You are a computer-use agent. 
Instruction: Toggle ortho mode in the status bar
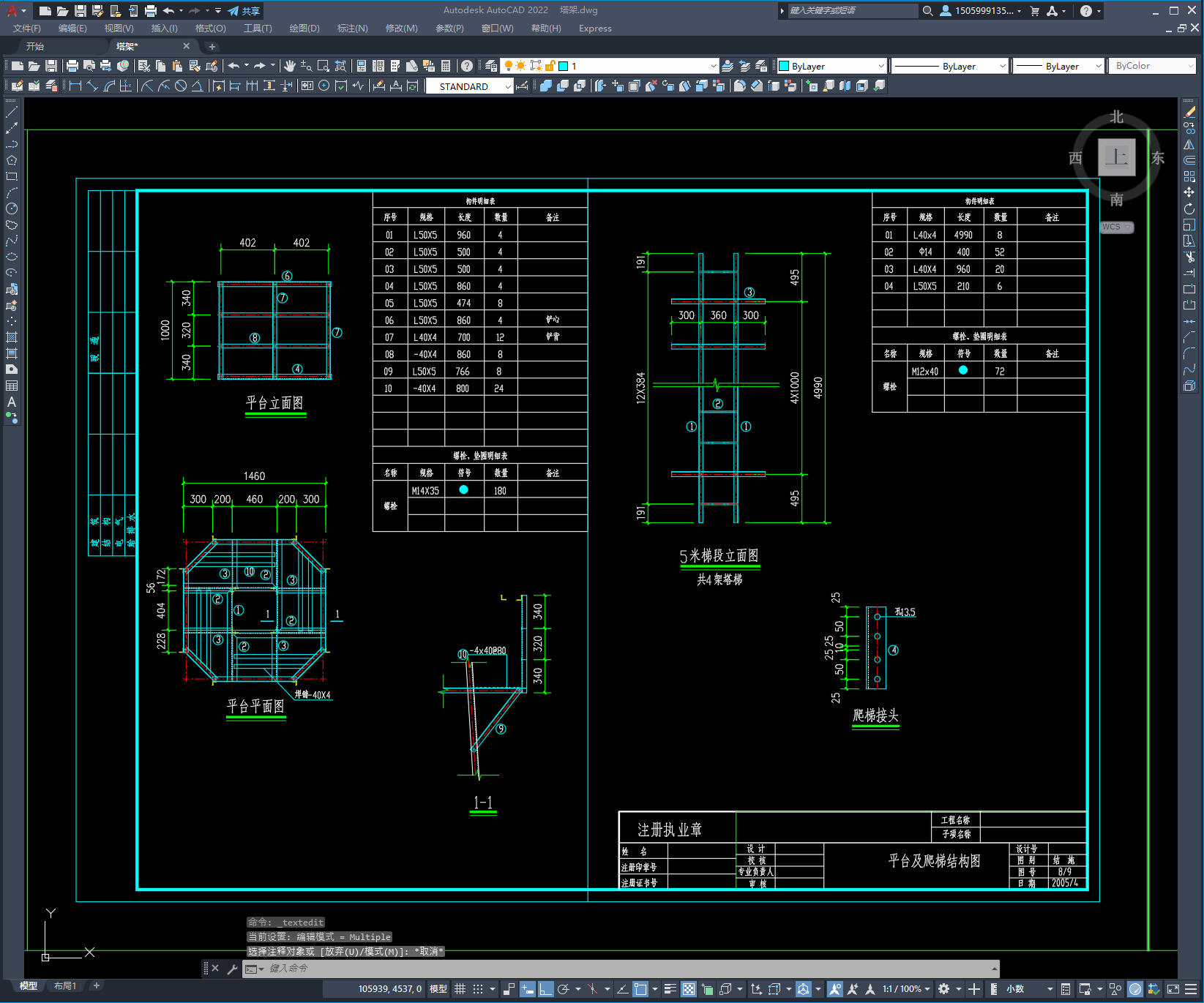pyautogui.click(x=545, y=989)
